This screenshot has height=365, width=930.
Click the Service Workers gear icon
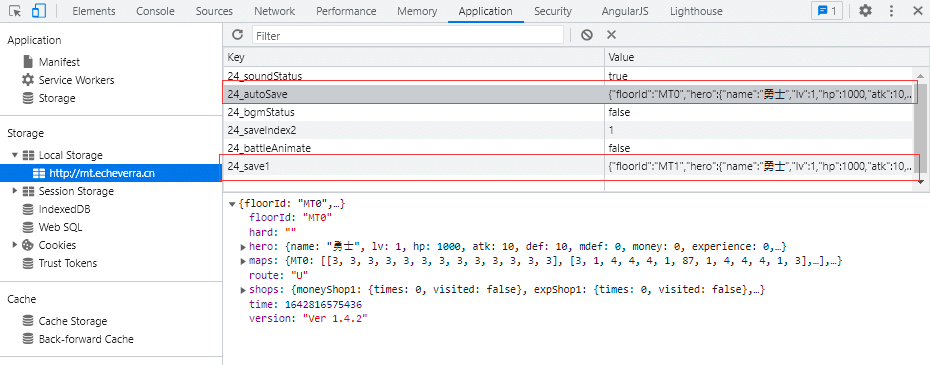coord(28,80)
